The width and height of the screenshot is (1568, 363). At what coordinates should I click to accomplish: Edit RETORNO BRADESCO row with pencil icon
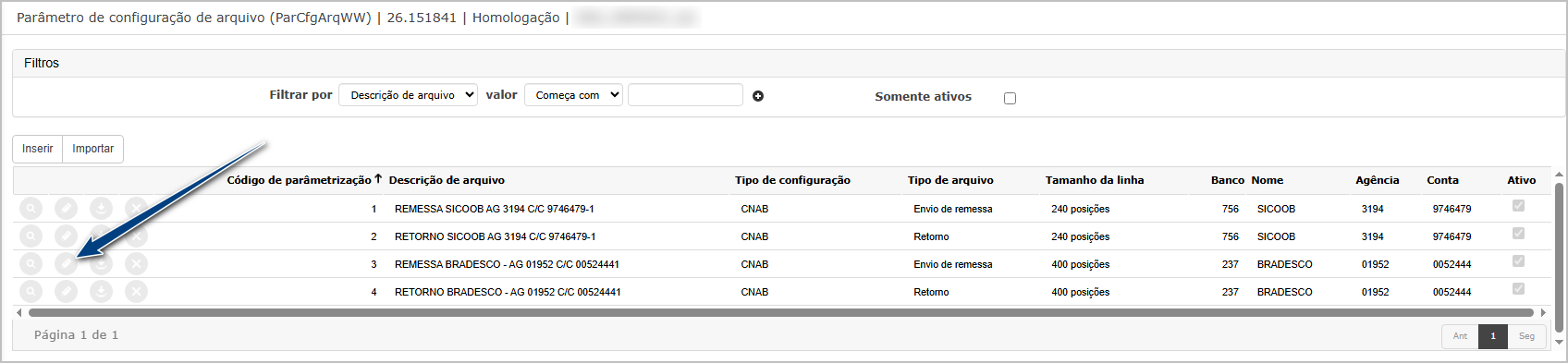click(66, 292)
